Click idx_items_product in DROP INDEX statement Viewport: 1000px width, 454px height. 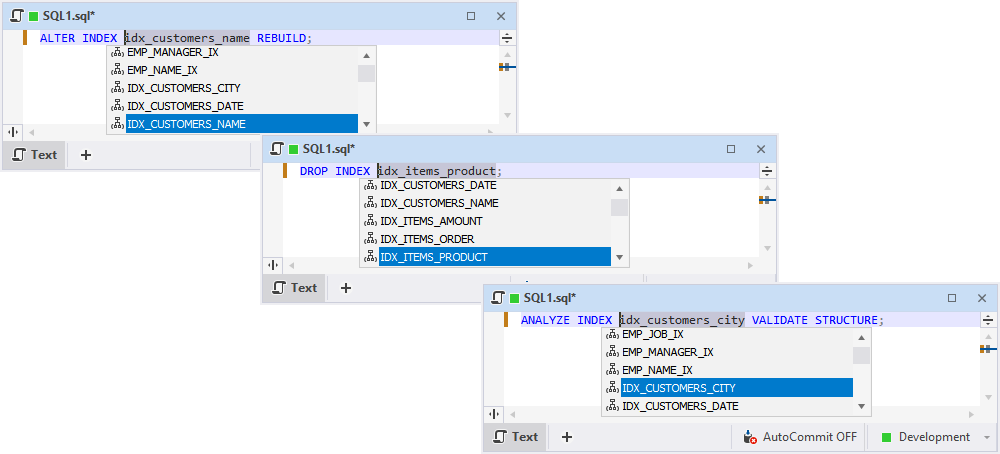tap(436, 171)
